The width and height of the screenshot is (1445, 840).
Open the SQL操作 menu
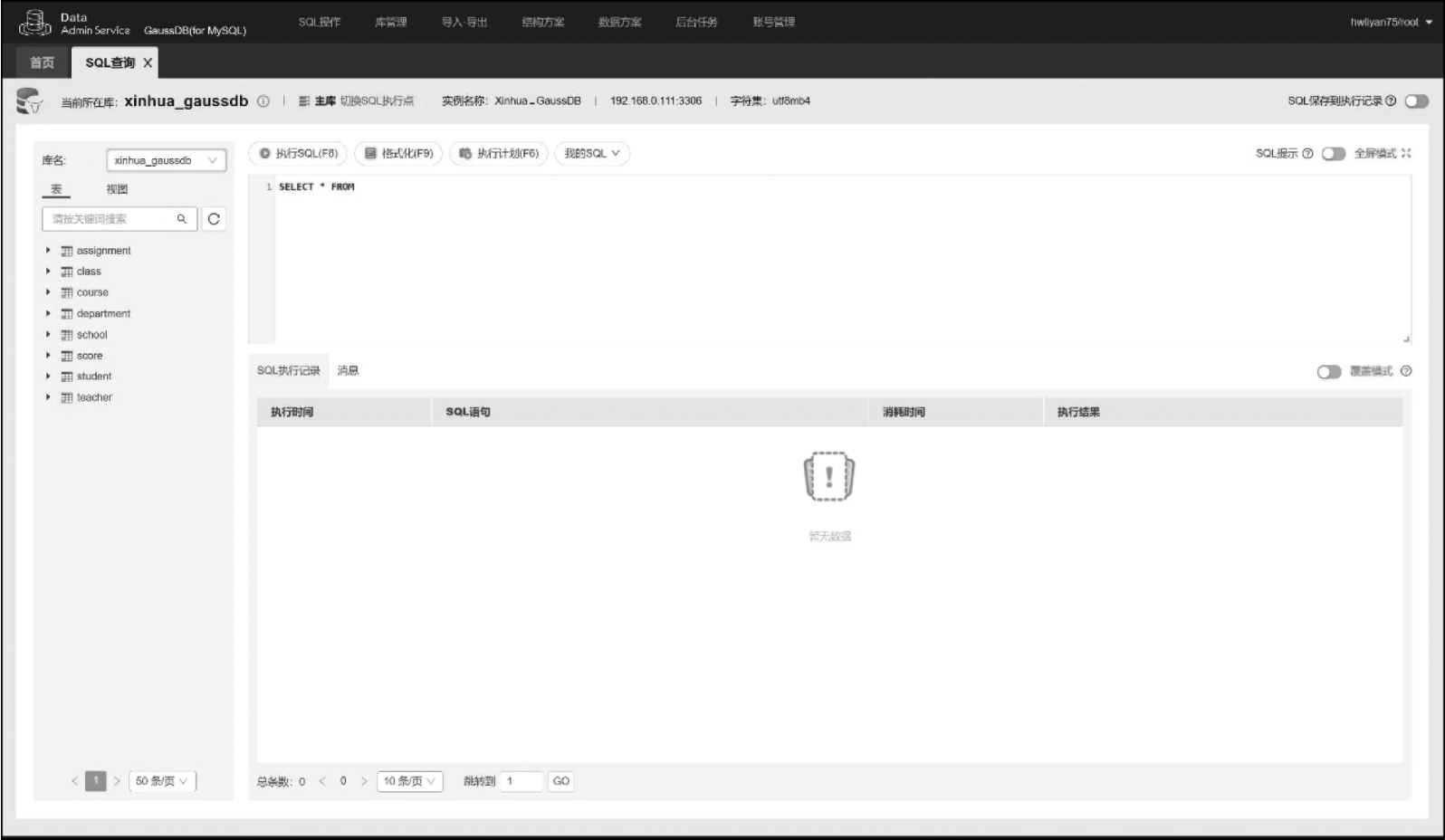(320, 23)
